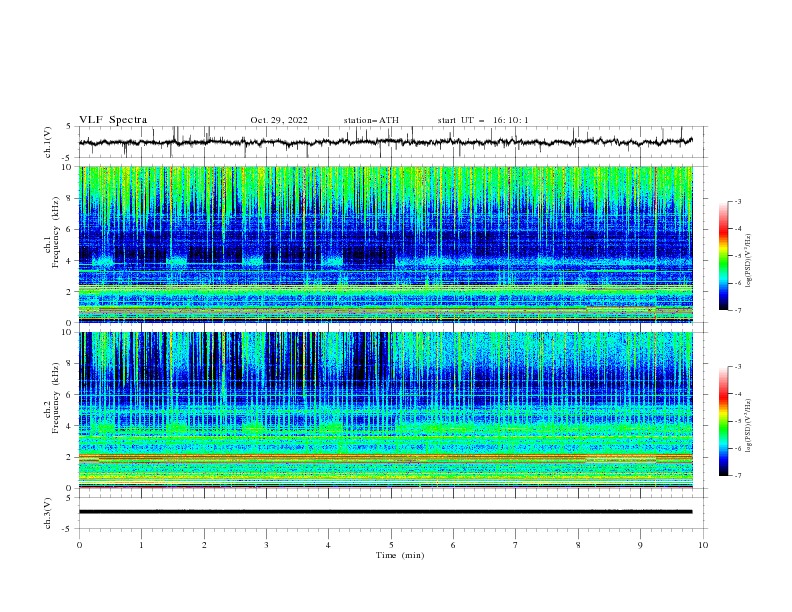Click the ch.1 spectrogram plot
This screenshot has width=792, height=612.
click(x=386, y=244)
